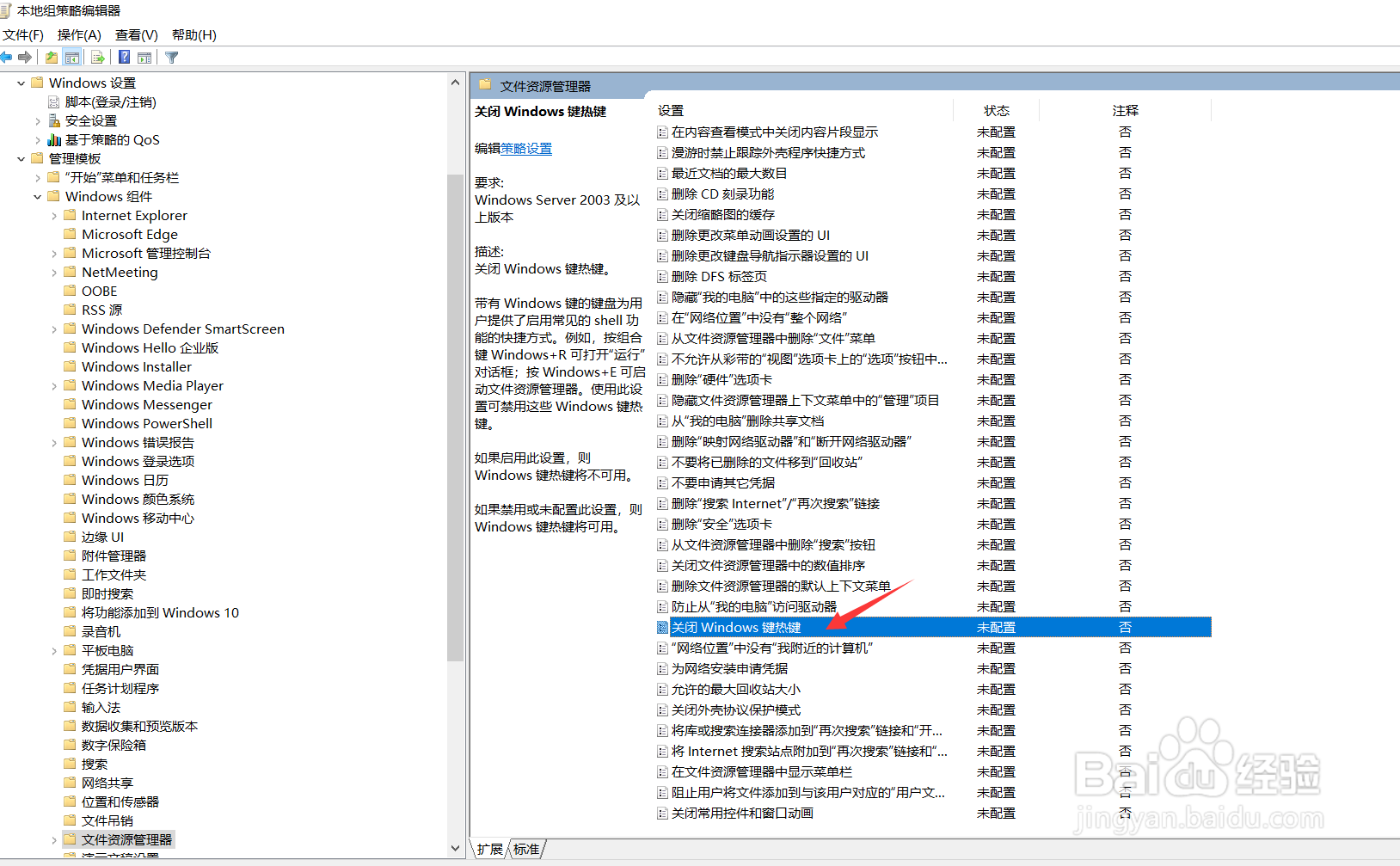This screenshot has width=1400, height=866.
Task: Click the 基于策略的 QoS chart icon
Action: 54,140
